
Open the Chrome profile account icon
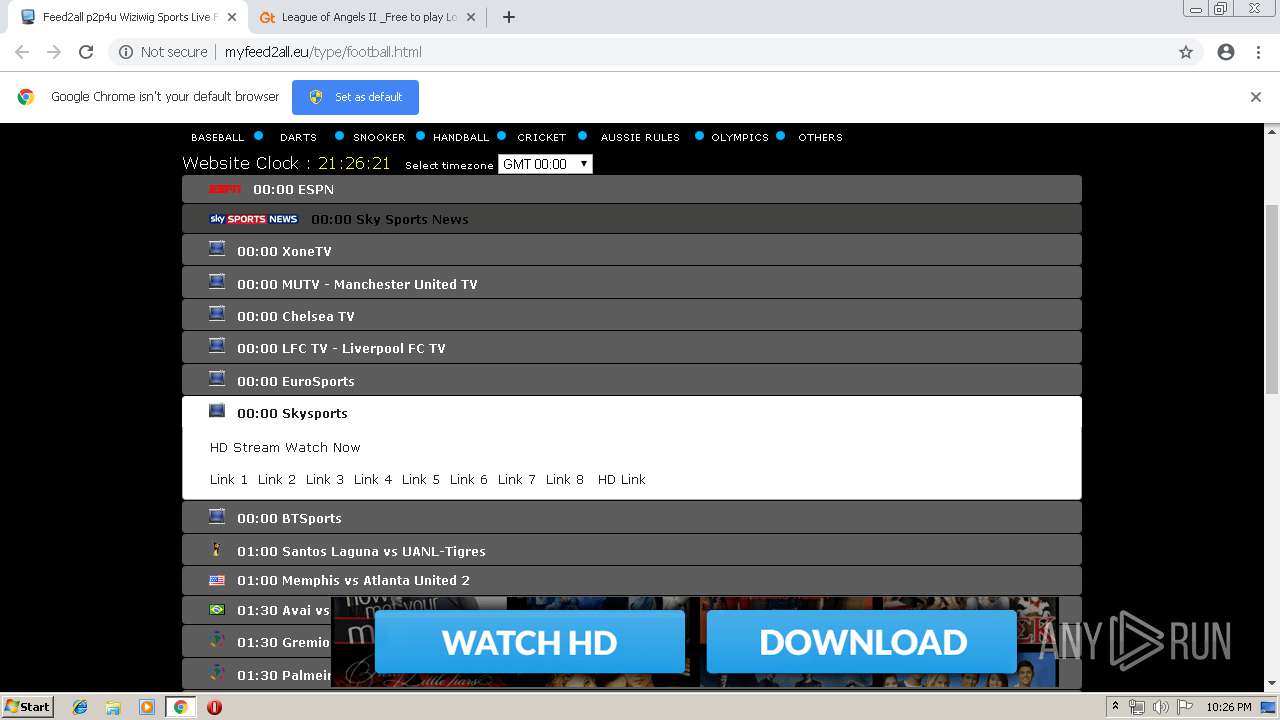(x=1226, y=52)
